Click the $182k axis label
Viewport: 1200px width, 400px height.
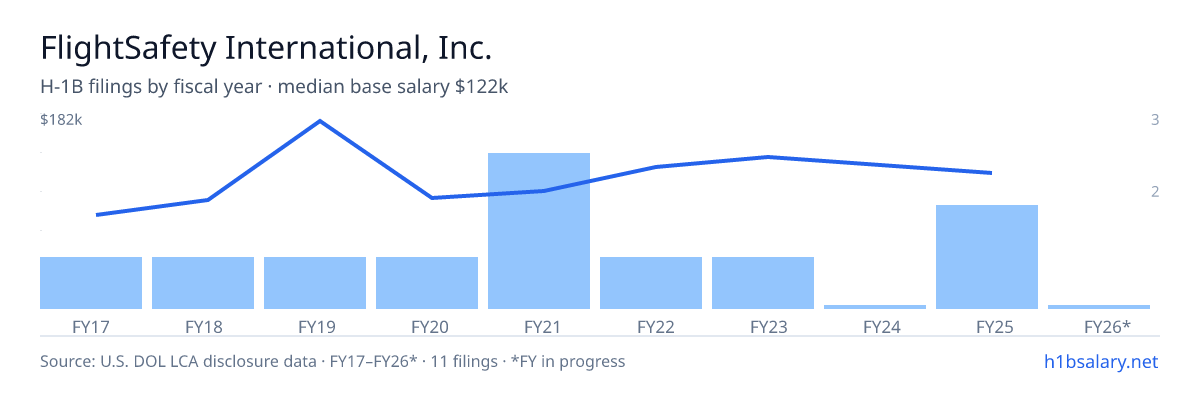60,120
